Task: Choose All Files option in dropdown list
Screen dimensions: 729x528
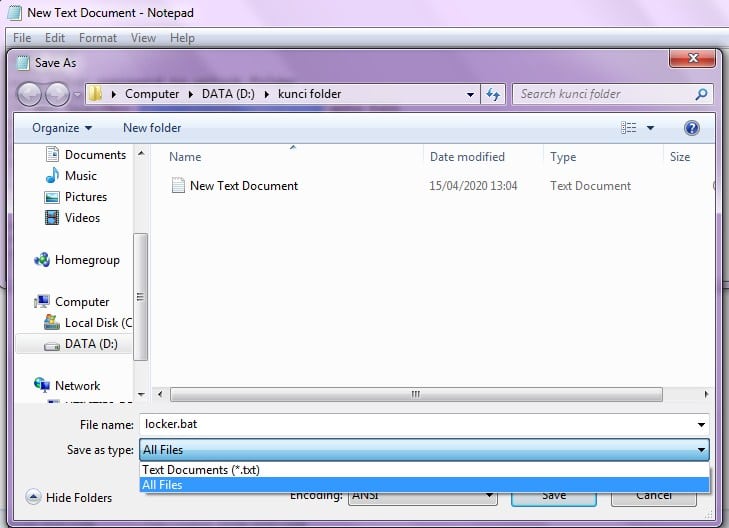Action: pos(424,485)
